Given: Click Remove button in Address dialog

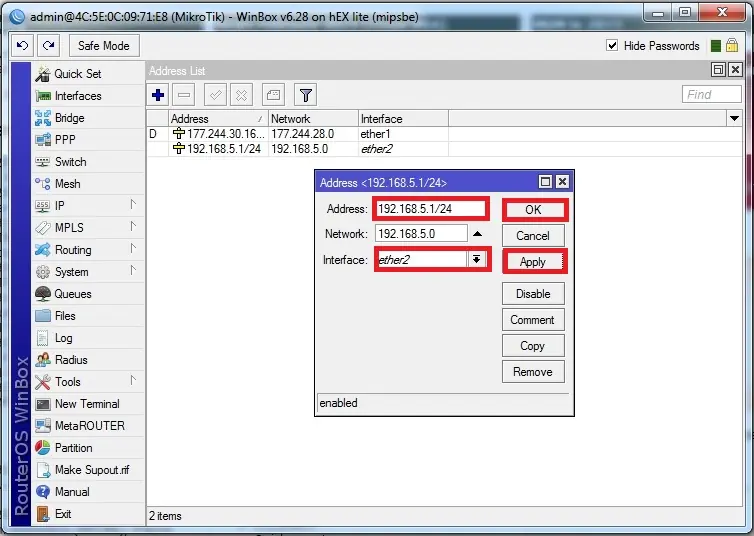Looking at the screenshot, I should point(533,372).
